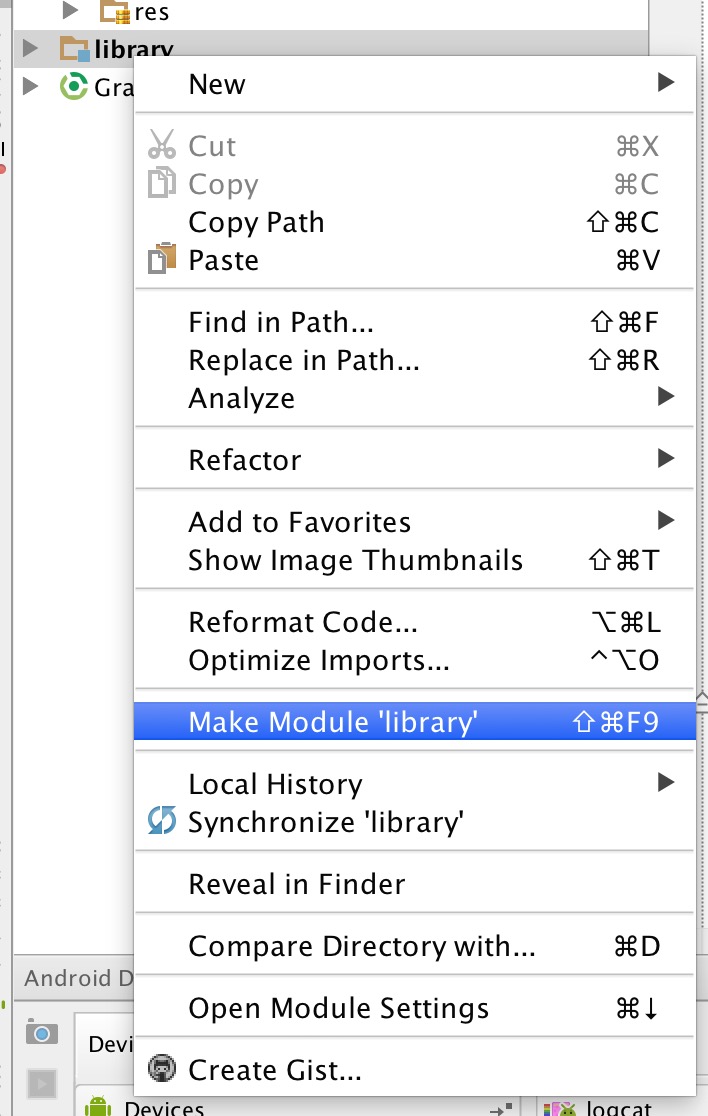The image size is (708, 1116).
Task: Open the Refactor submenu
Action: (x=415, y=460)
